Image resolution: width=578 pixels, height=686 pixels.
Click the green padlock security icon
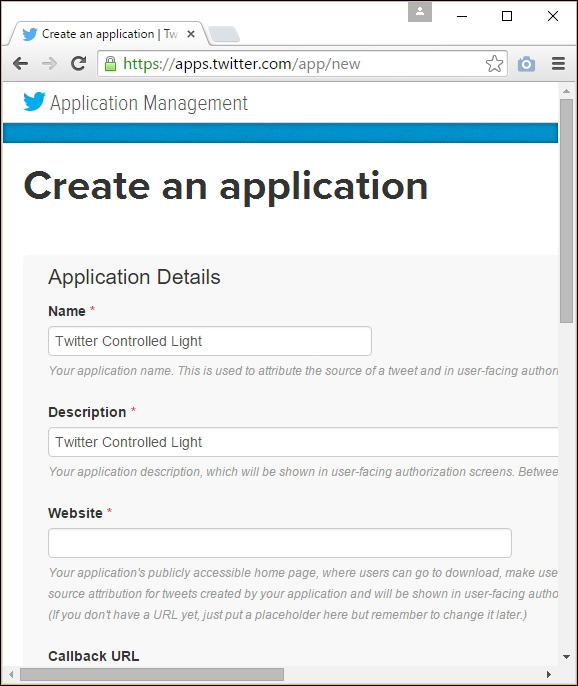(x=110, y=64)
